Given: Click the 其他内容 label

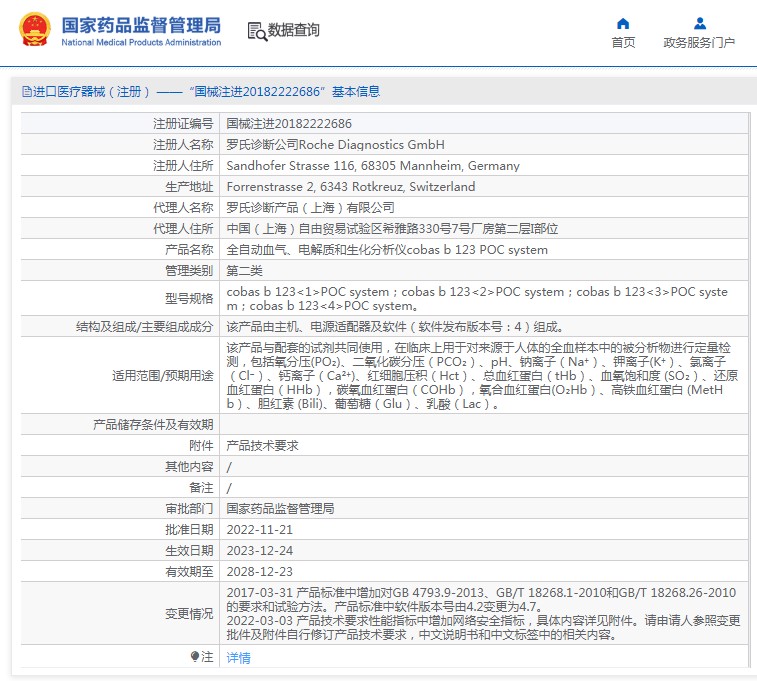Looking at the screenshot, I should click(x=189, y=467).
